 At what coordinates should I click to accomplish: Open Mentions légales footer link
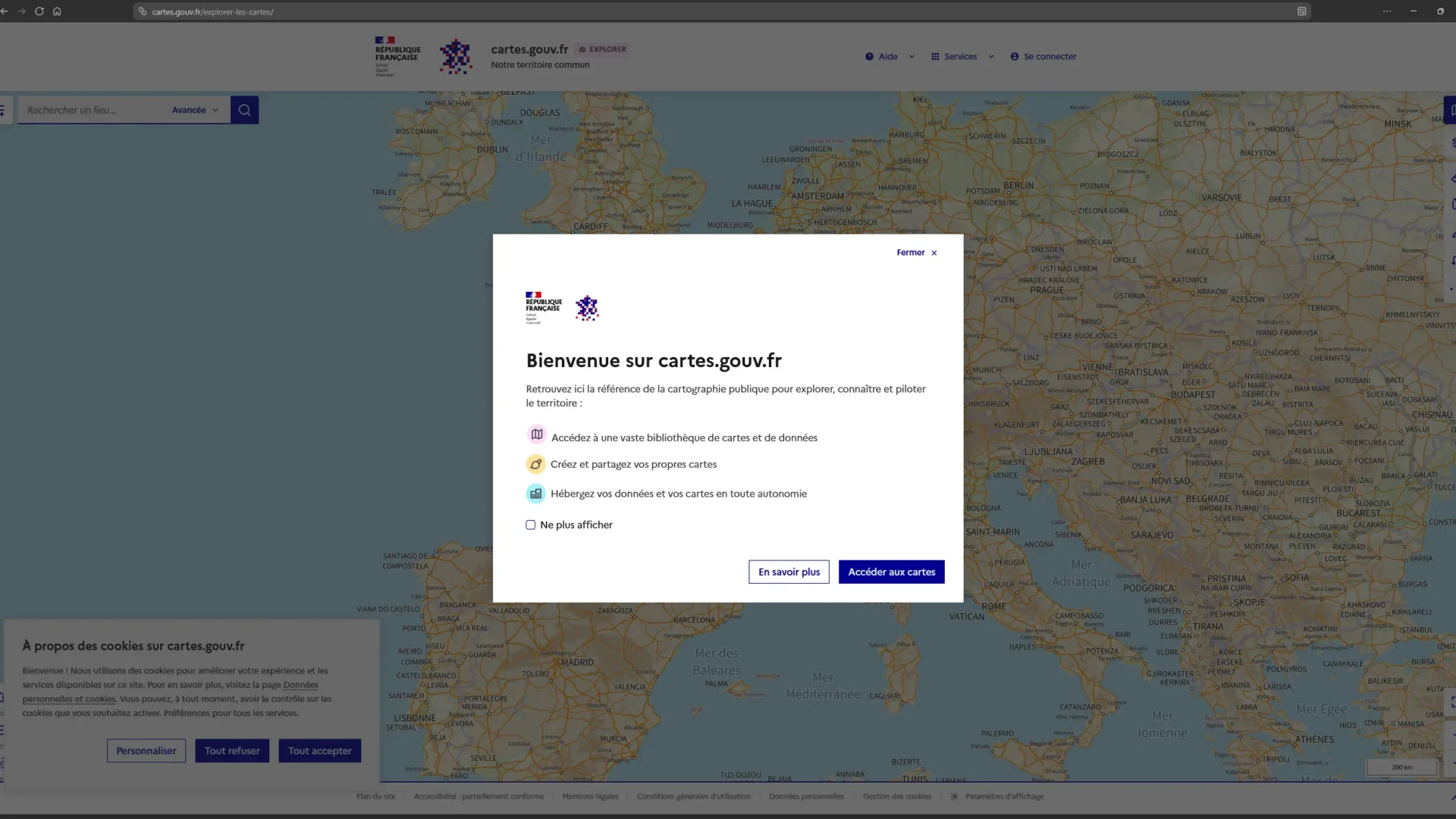click(x=590, y=796)
